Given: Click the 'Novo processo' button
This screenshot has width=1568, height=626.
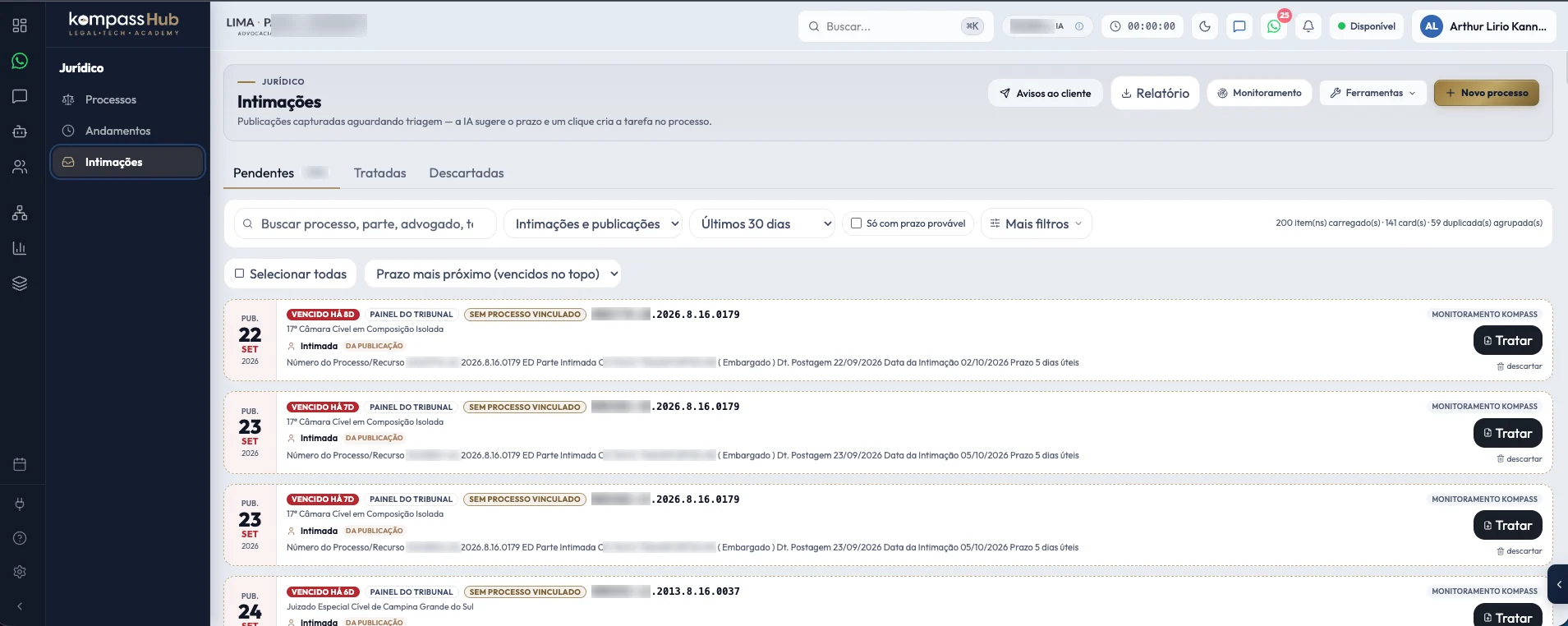Looking at the screenshot, I should click(x=1487, y=93).
